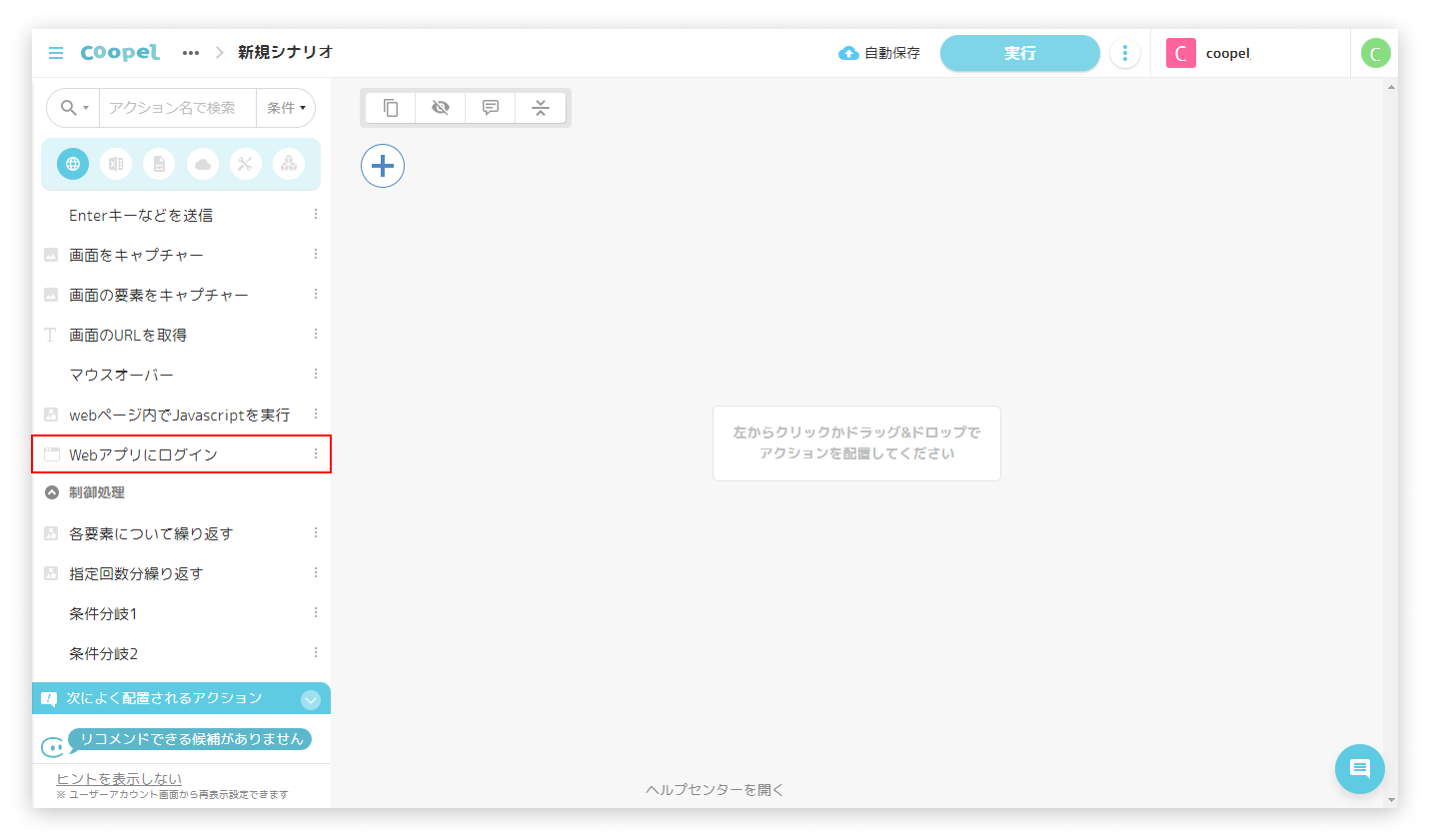Screen dimensions: 1429x840
Task: Select the Enterキーなどを送信 action
Action: pyautogui.click(x=181, y=215)
